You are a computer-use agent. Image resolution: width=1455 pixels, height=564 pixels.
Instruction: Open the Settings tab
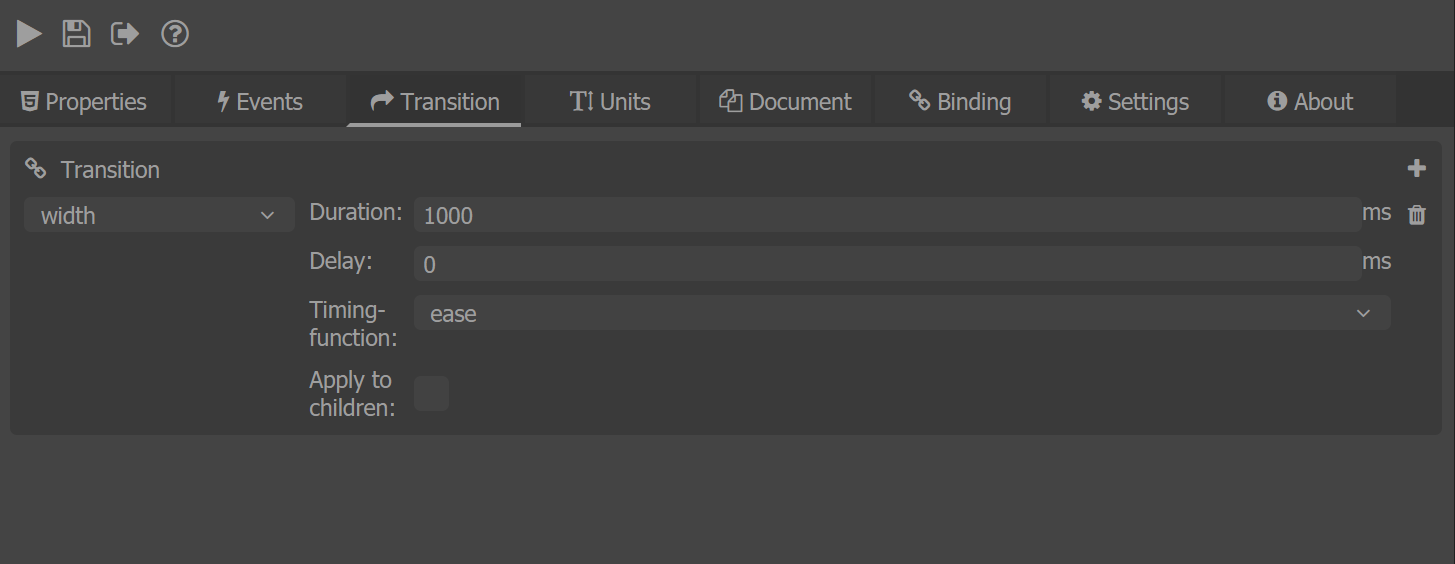[x=1135, y=101]
